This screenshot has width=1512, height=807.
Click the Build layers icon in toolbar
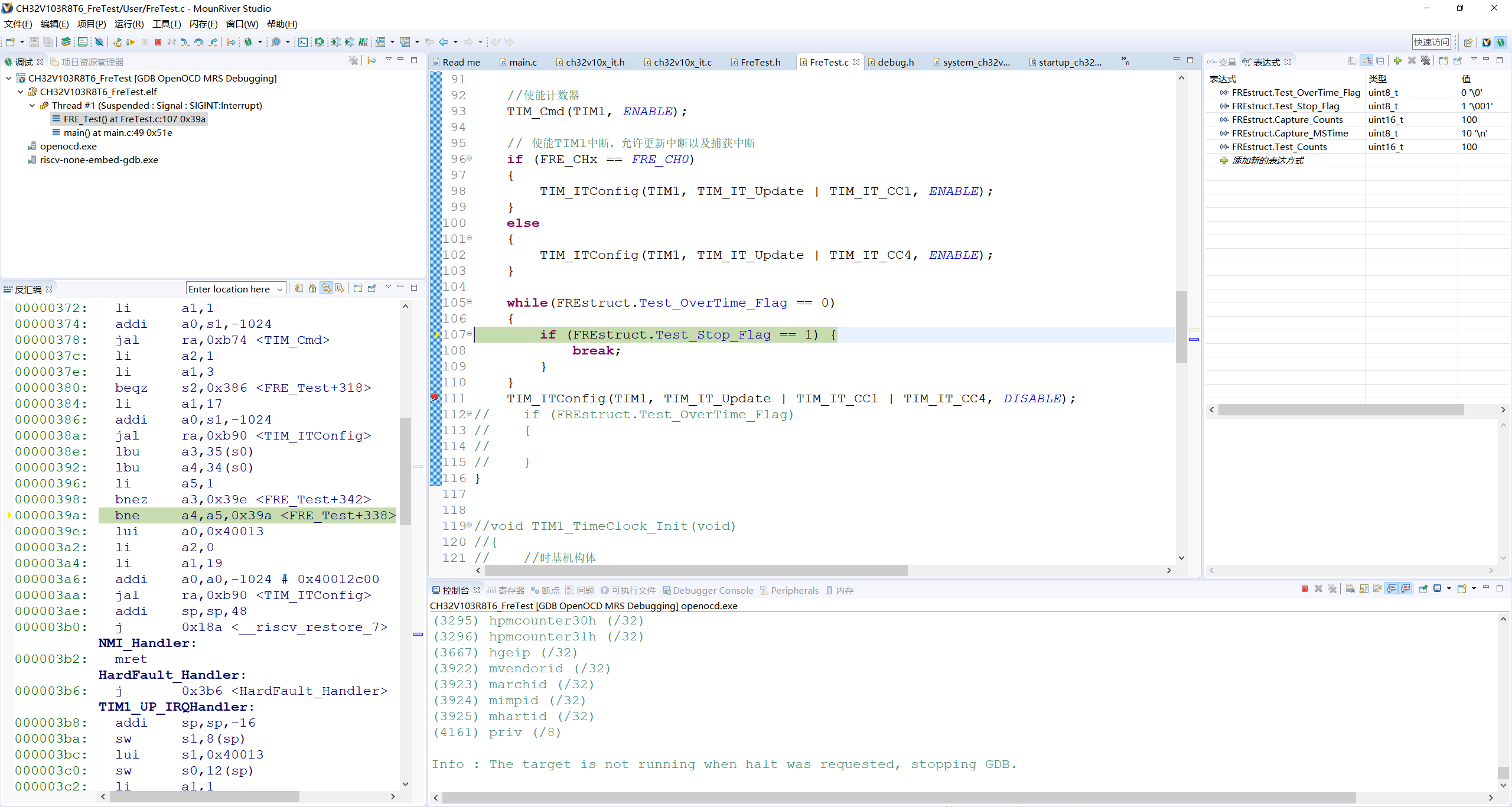66,42
